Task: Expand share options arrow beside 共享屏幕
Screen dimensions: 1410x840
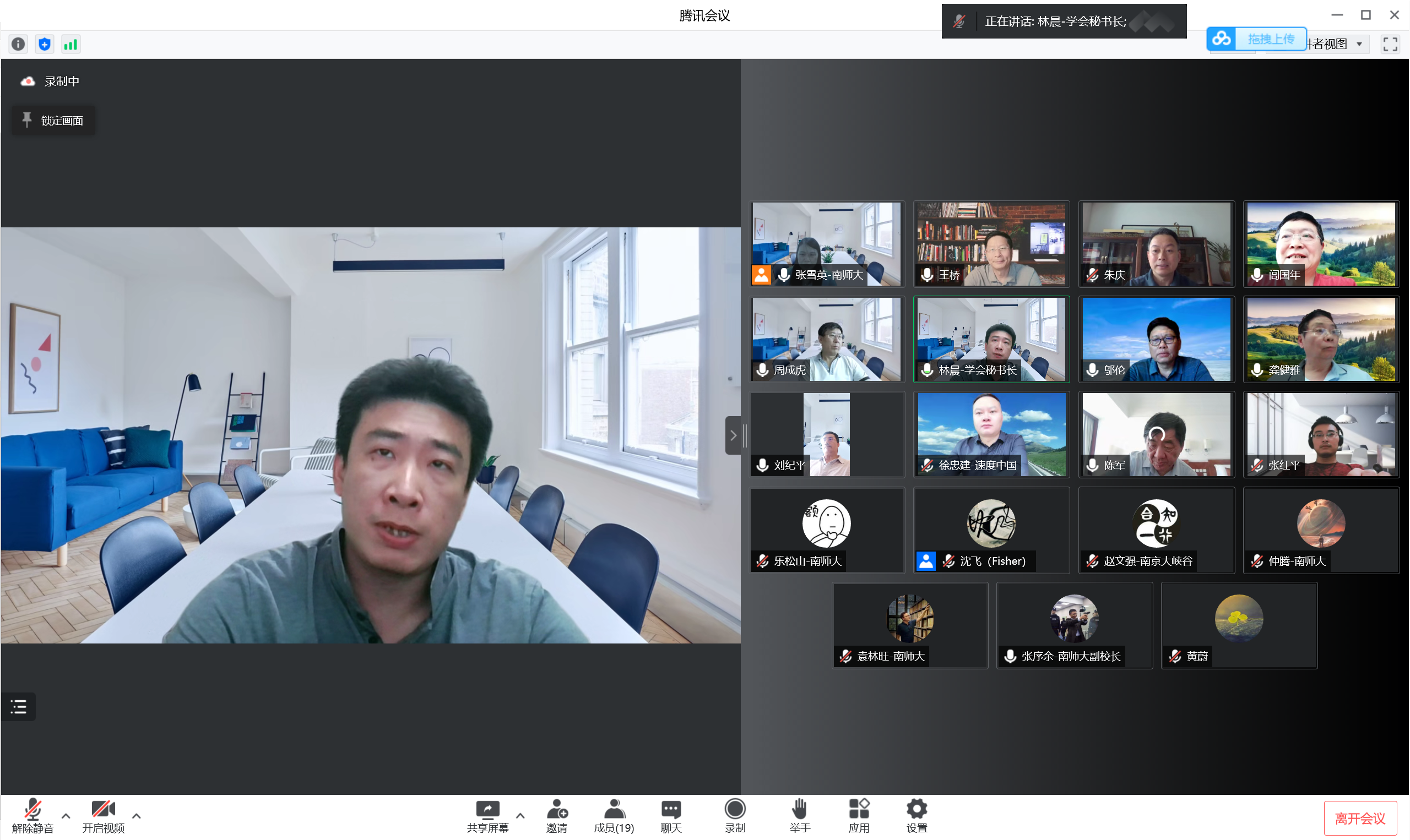Action: [520, 816]
